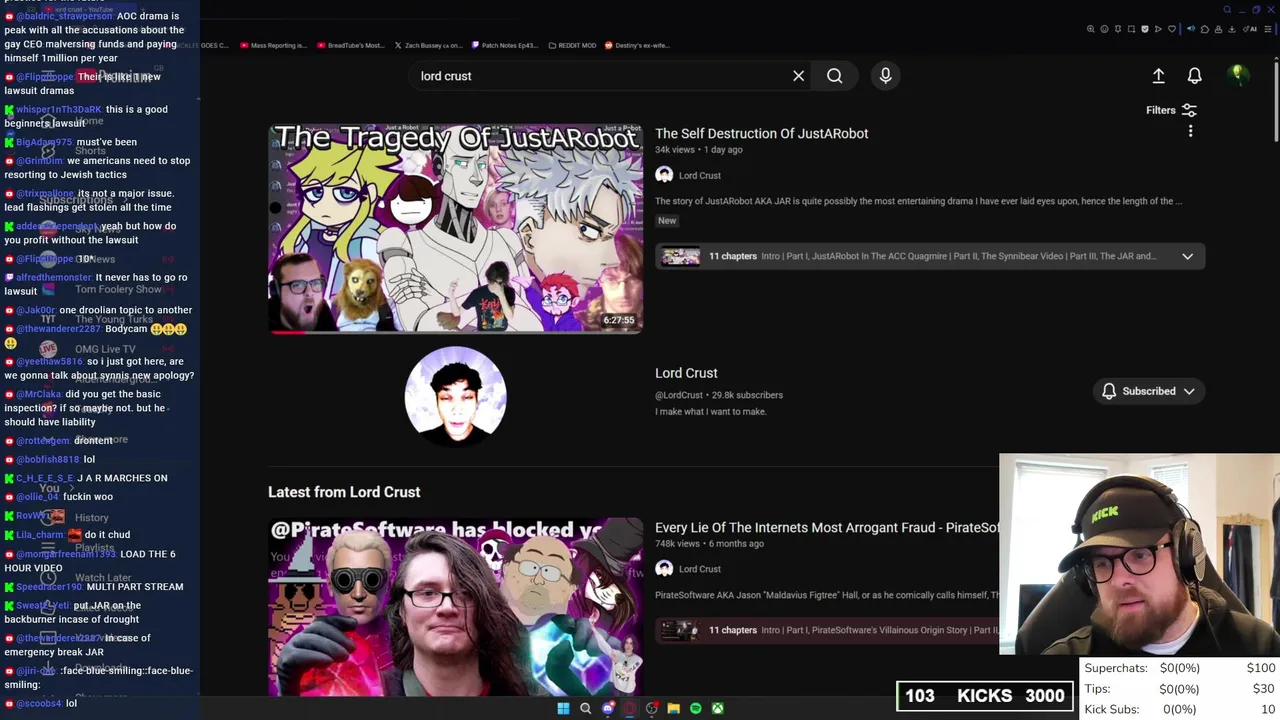Start voice search with the microphone

point(885,76)
